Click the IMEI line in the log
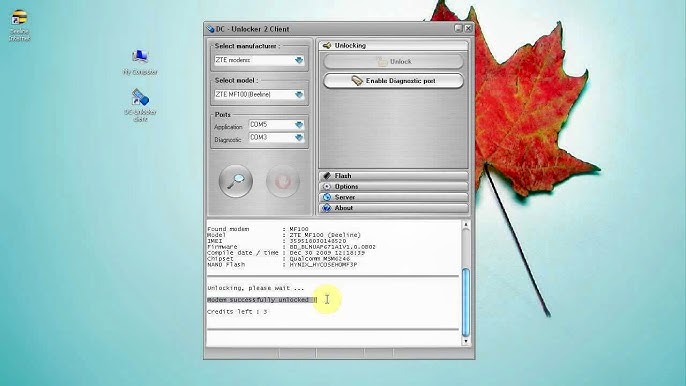Viewport: 686px width, 386px height. (x=276, y=241)
